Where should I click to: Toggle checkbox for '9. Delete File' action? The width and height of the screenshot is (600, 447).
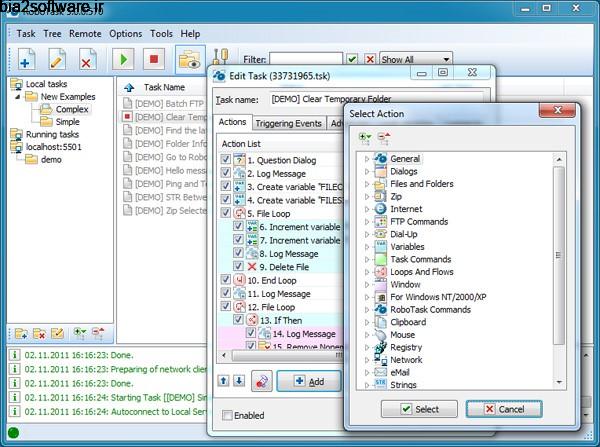point(238,267)
